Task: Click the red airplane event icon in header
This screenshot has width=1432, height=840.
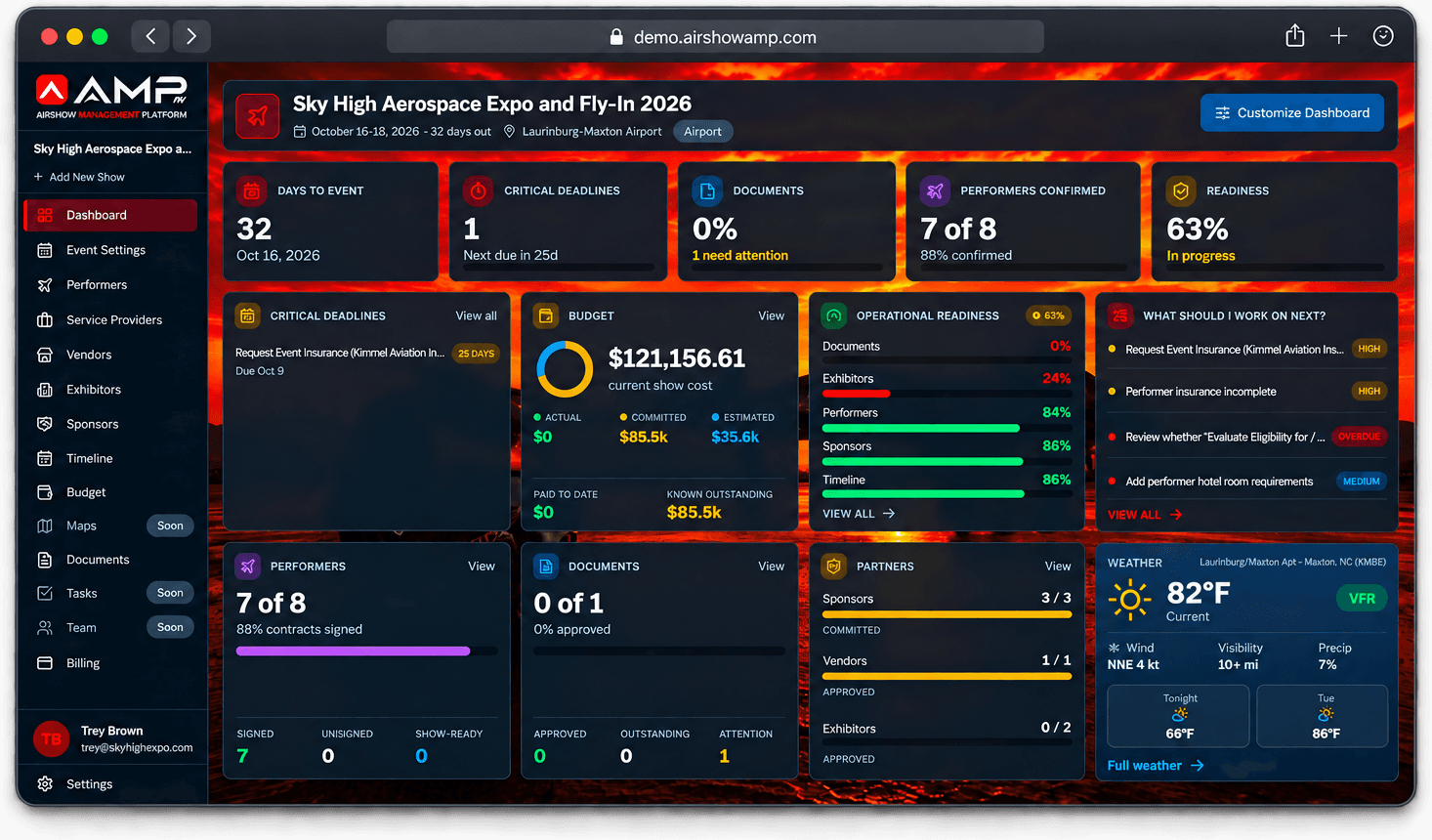Action: 258,116
